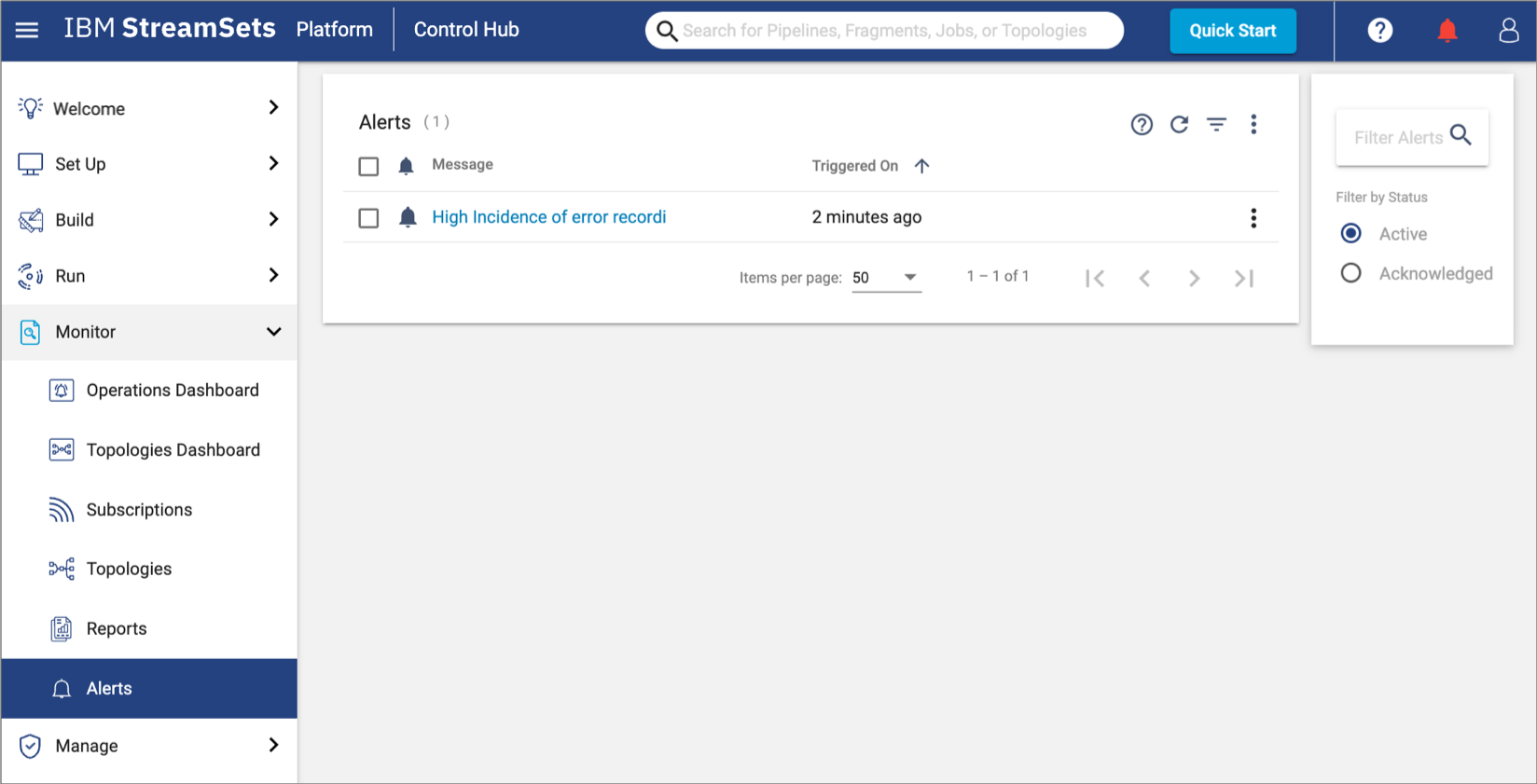Click the Run gears icon
Screen dimensions: 1537x784
pos(30,276)
